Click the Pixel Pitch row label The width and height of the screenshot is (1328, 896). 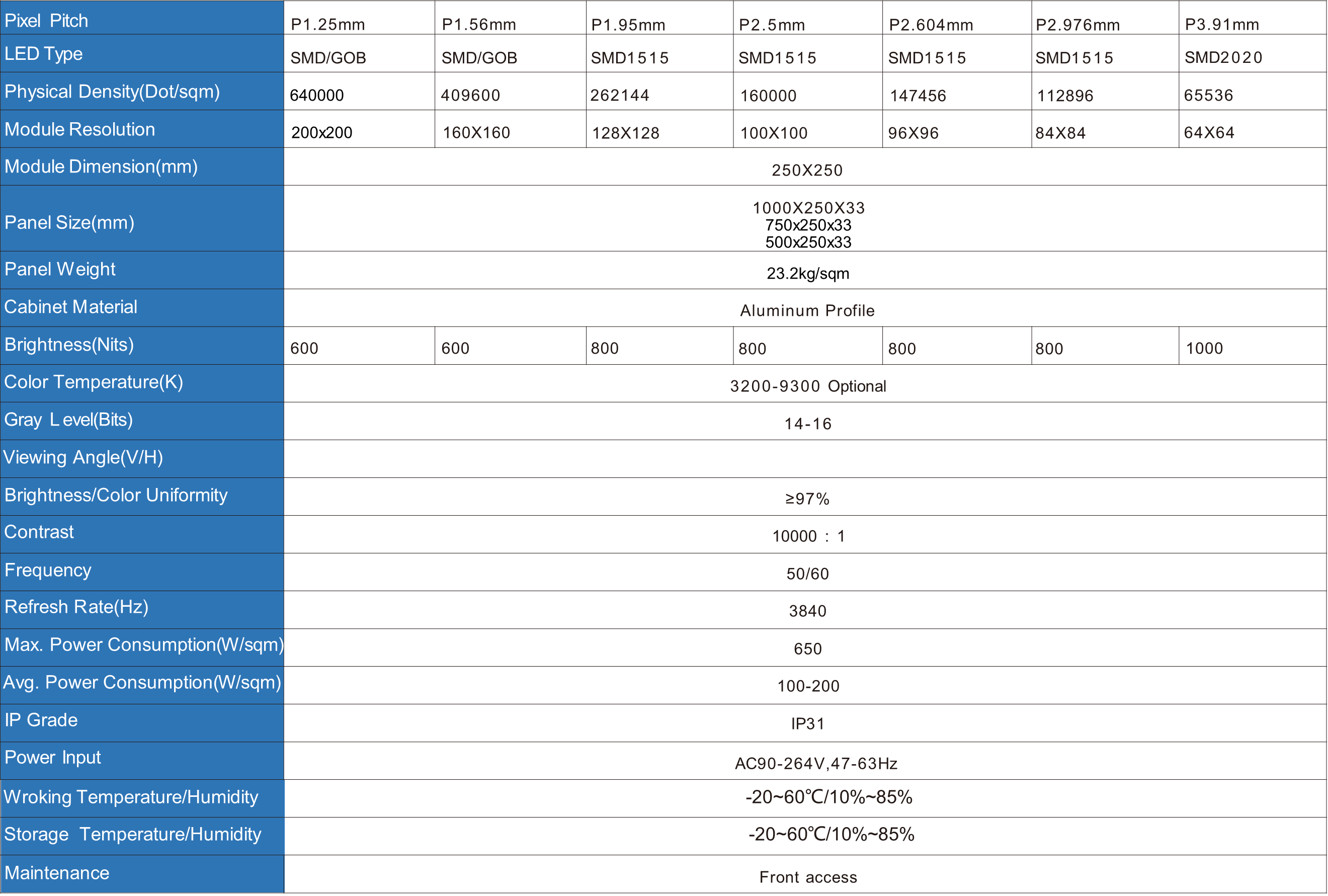coord(47,21)
